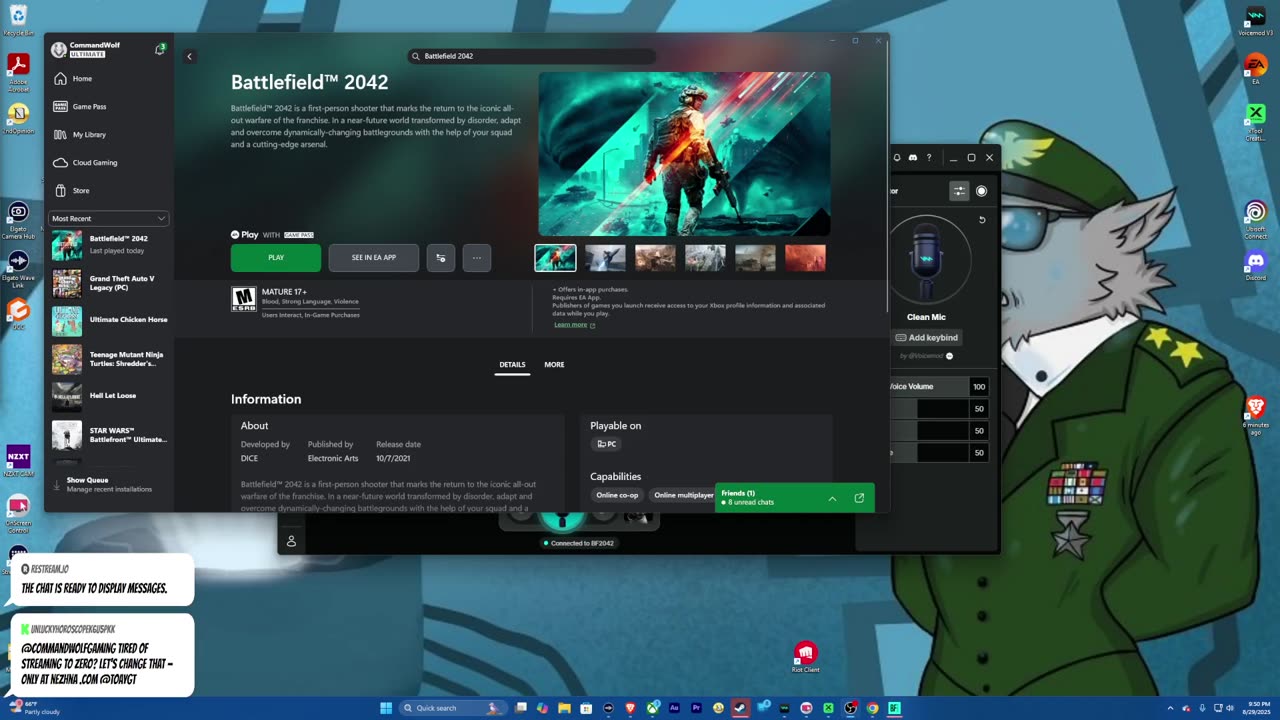
Task: Expand the Friends chat panel chevron
Action: click(x=832, y=498)
